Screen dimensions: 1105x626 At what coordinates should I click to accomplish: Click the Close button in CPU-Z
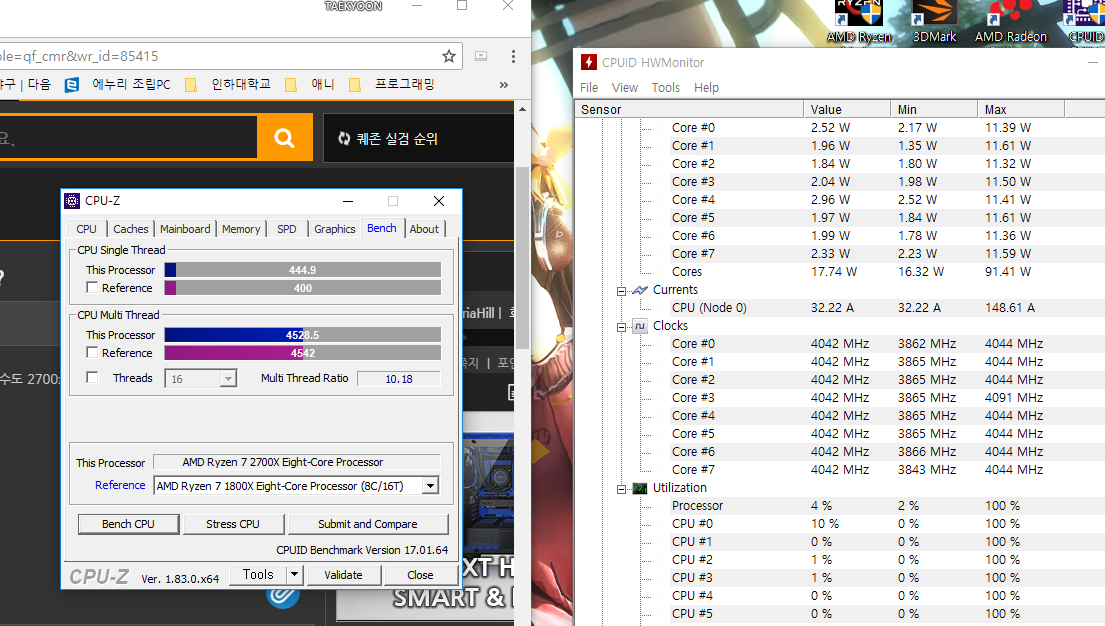coord(420,575)
